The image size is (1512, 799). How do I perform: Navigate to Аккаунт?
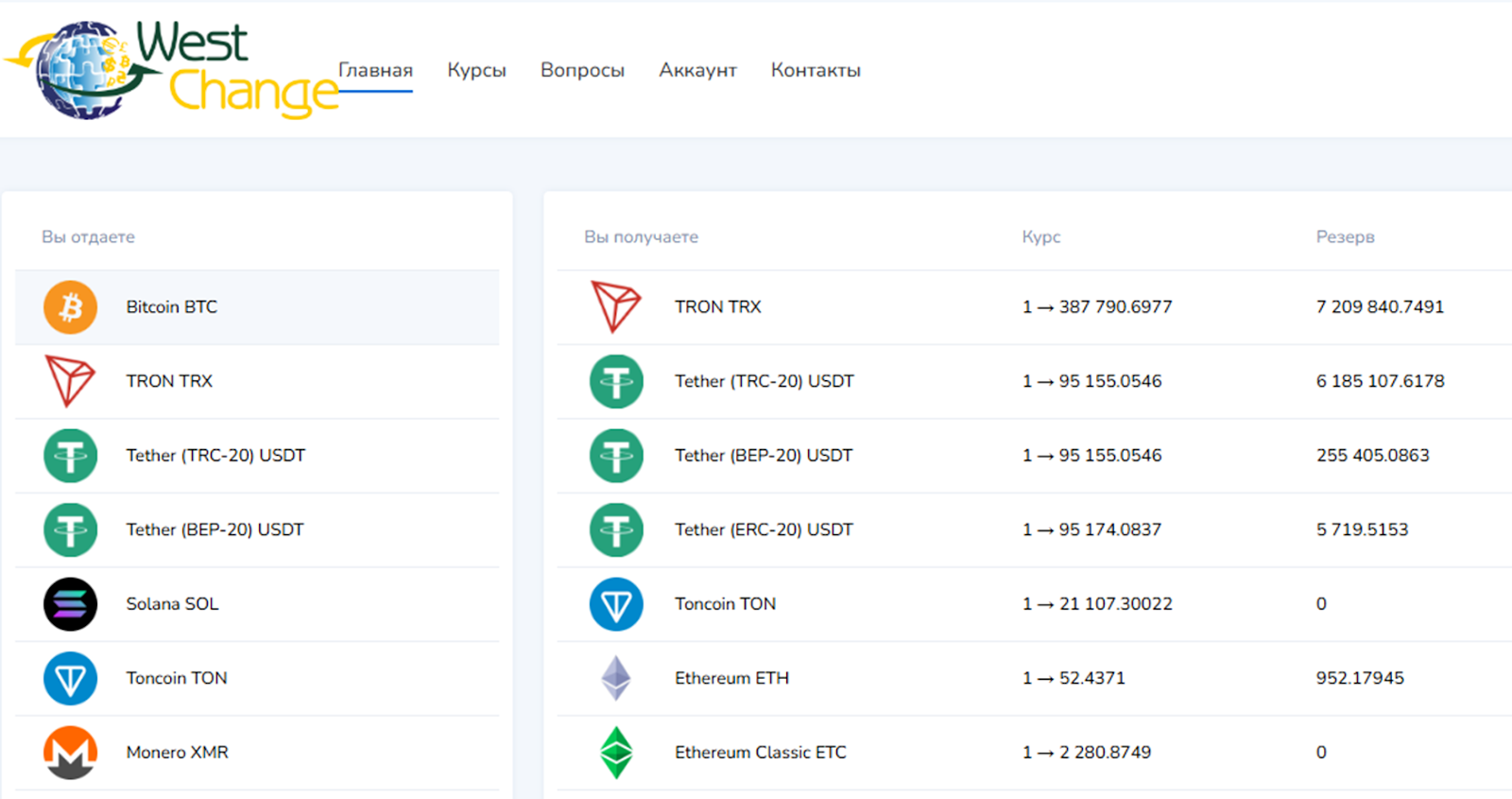click(697, 70)
